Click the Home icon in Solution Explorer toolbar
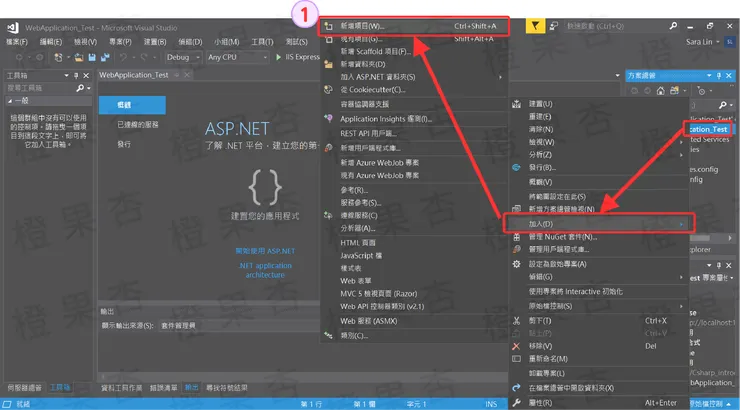The image size is (740, 410). pos(661,91)
